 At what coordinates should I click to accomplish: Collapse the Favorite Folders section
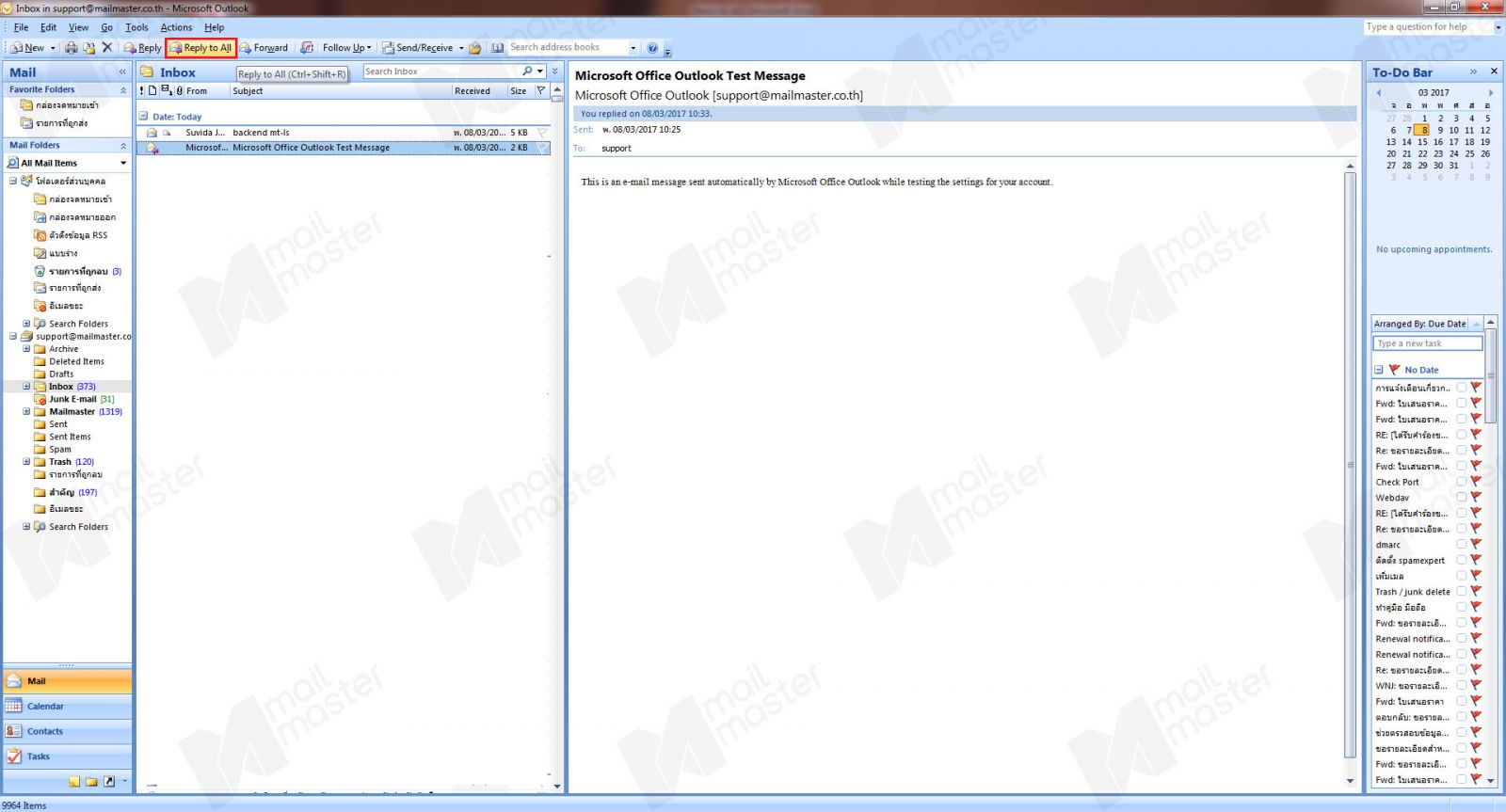point(123,89)
